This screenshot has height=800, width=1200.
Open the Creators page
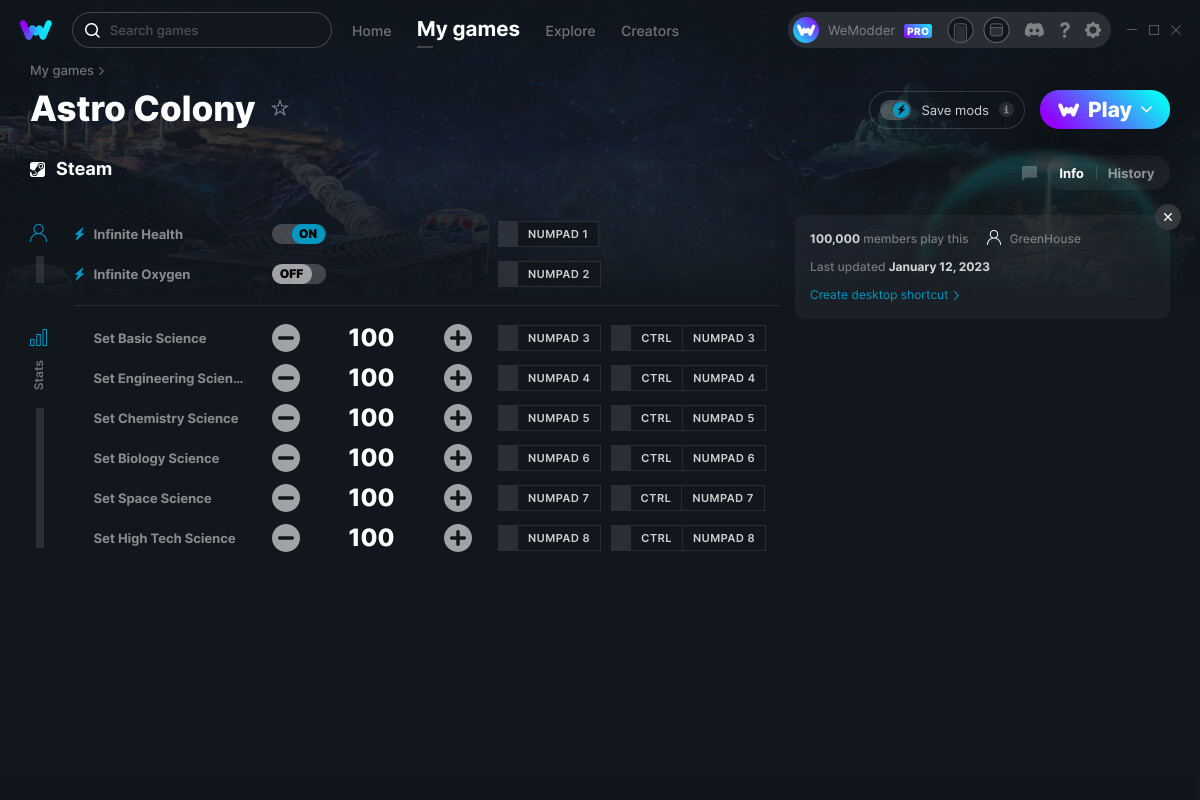click(x=649, y=31)
